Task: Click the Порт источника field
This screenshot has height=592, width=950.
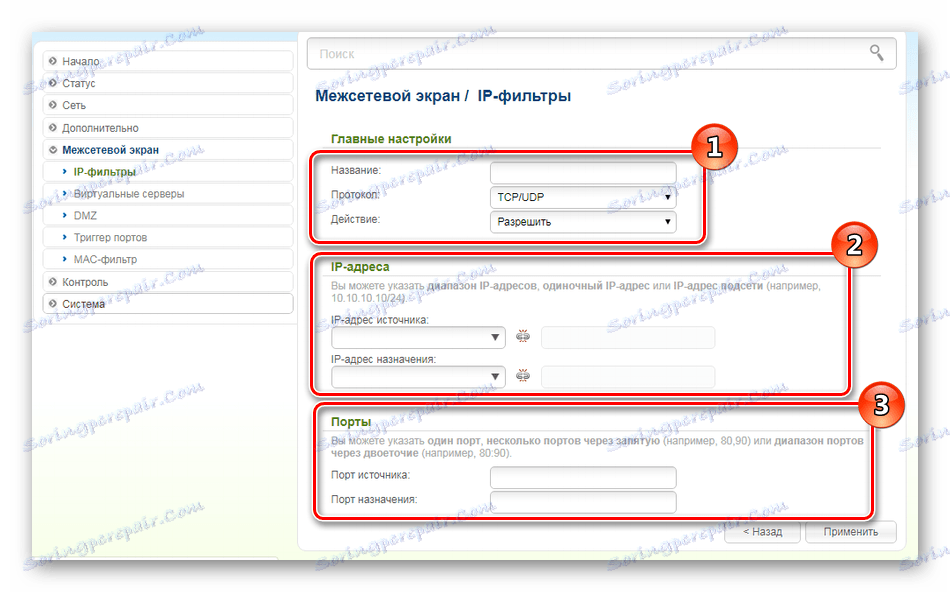Action: point(583,477)
